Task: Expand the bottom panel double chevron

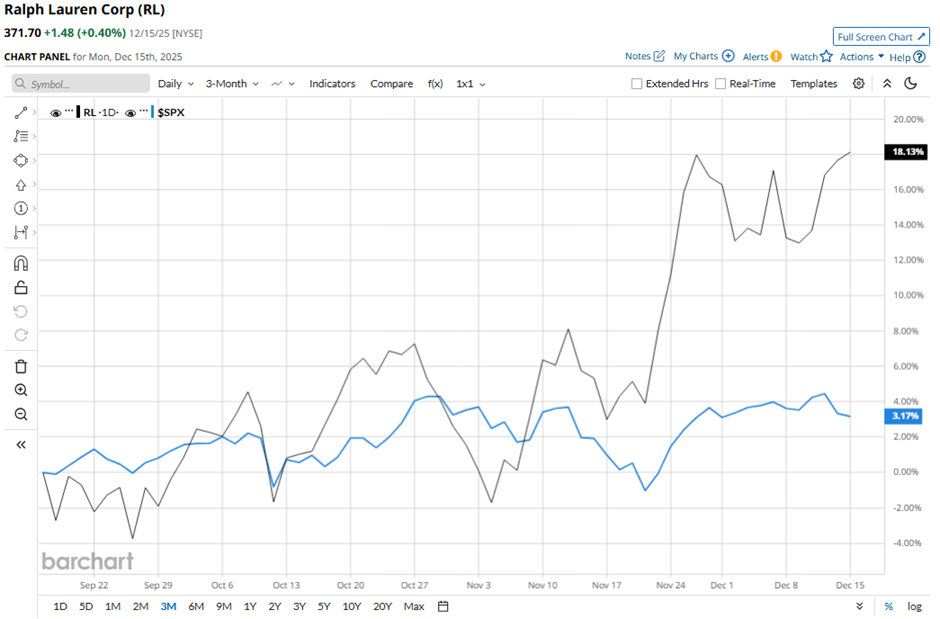Action: [x=860, y=606]
